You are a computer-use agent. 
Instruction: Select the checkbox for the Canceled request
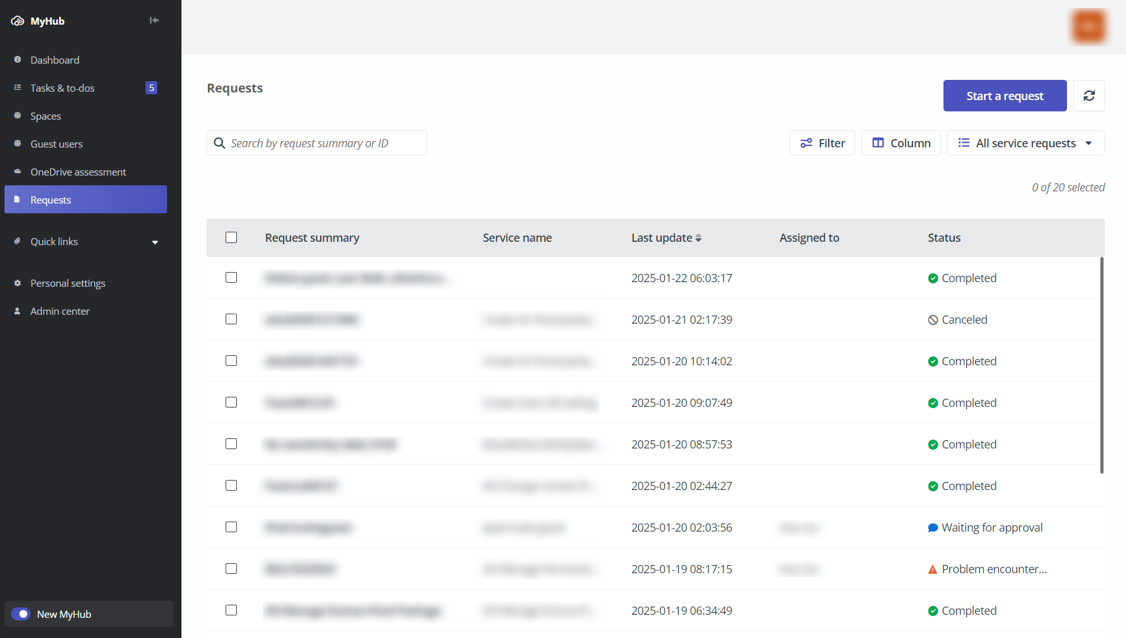231,319
